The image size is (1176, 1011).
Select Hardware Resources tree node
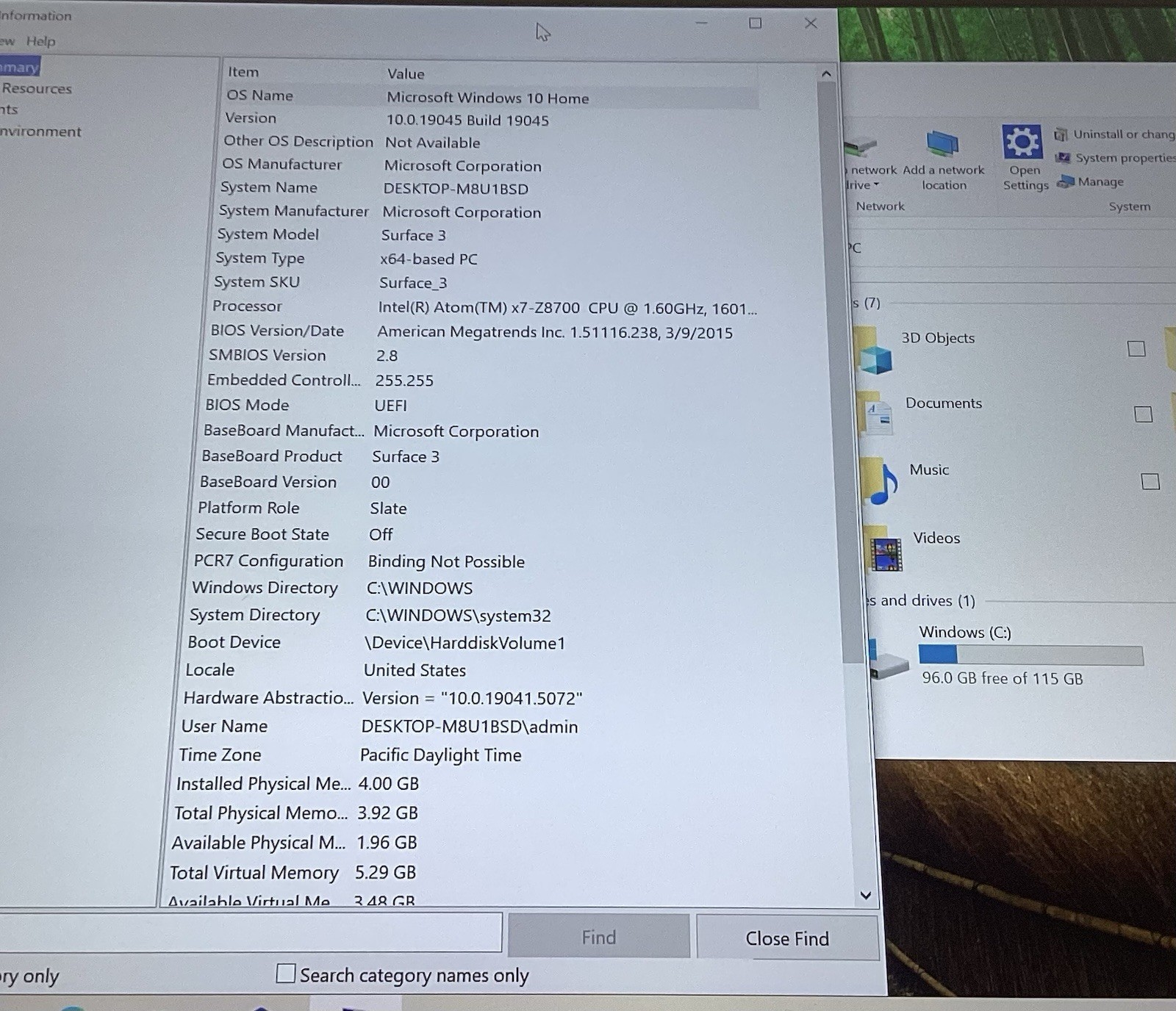click(x=36, y=88)
